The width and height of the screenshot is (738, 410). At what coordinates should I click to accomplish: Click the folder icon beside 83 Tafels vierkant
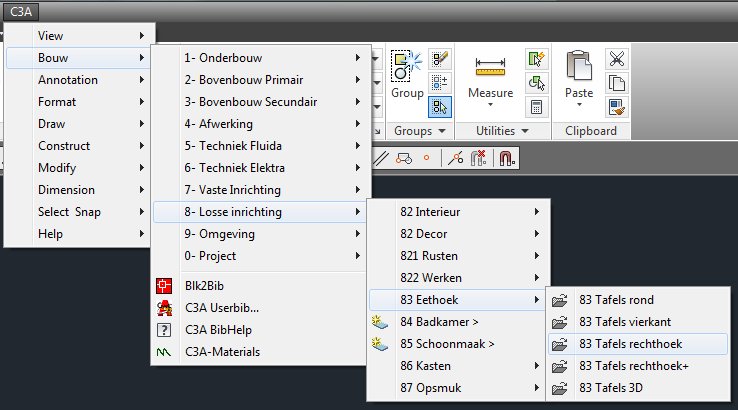pos(560,322)
